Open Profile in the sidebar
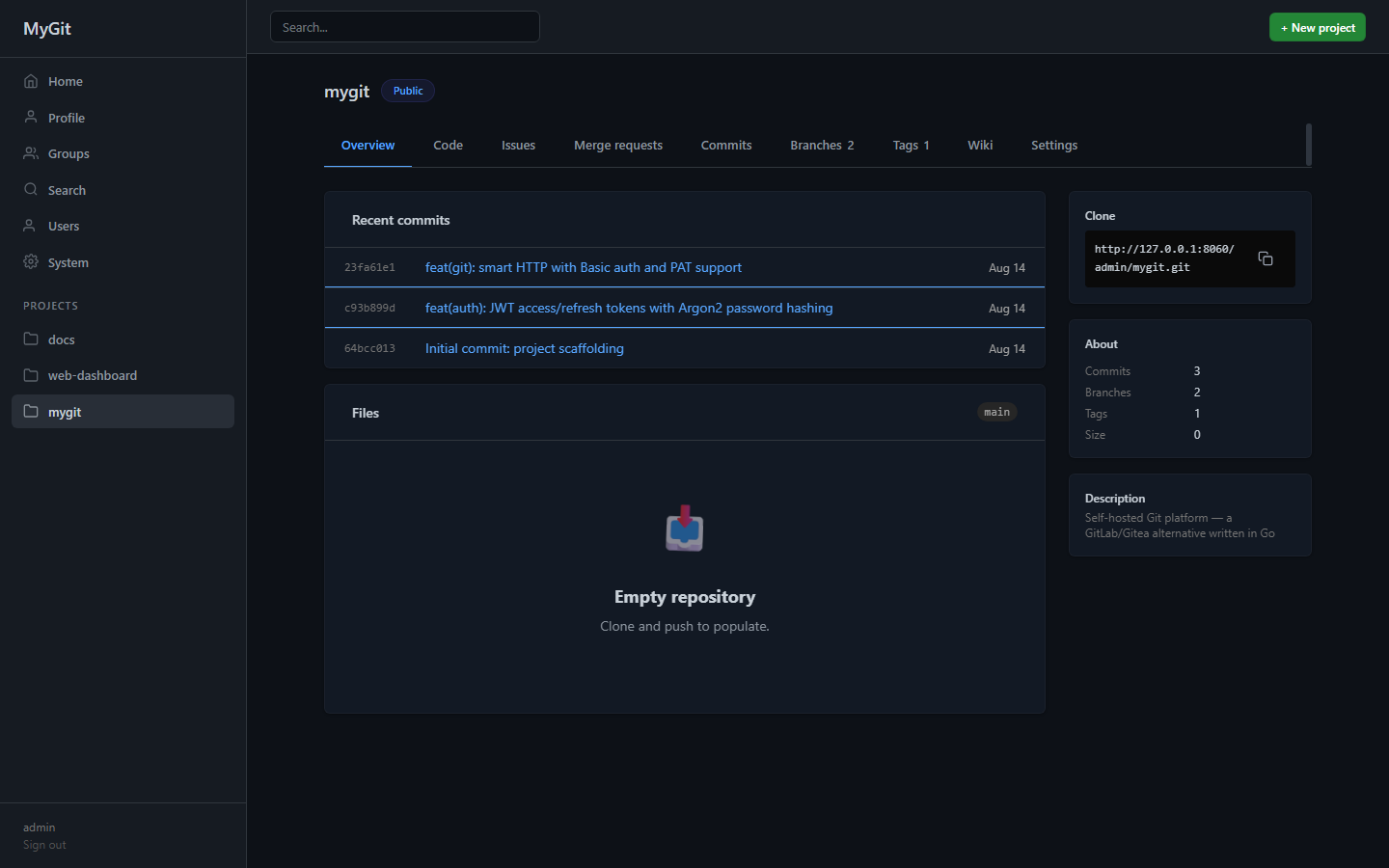1389x868 pixels. click(123, 118)
